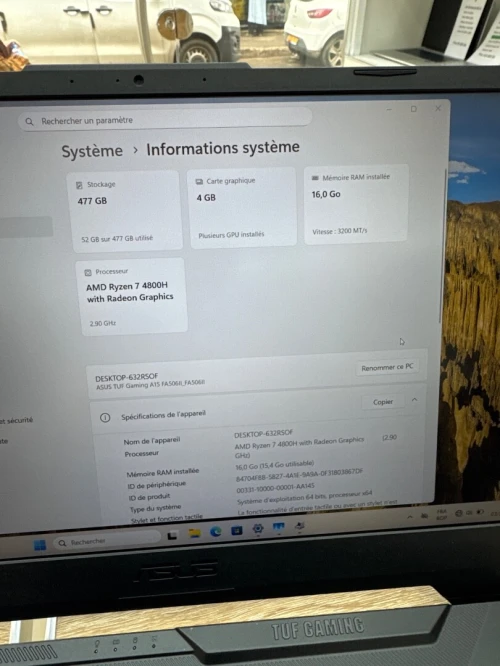Maximize the Settings window

[x=414, y=109]
